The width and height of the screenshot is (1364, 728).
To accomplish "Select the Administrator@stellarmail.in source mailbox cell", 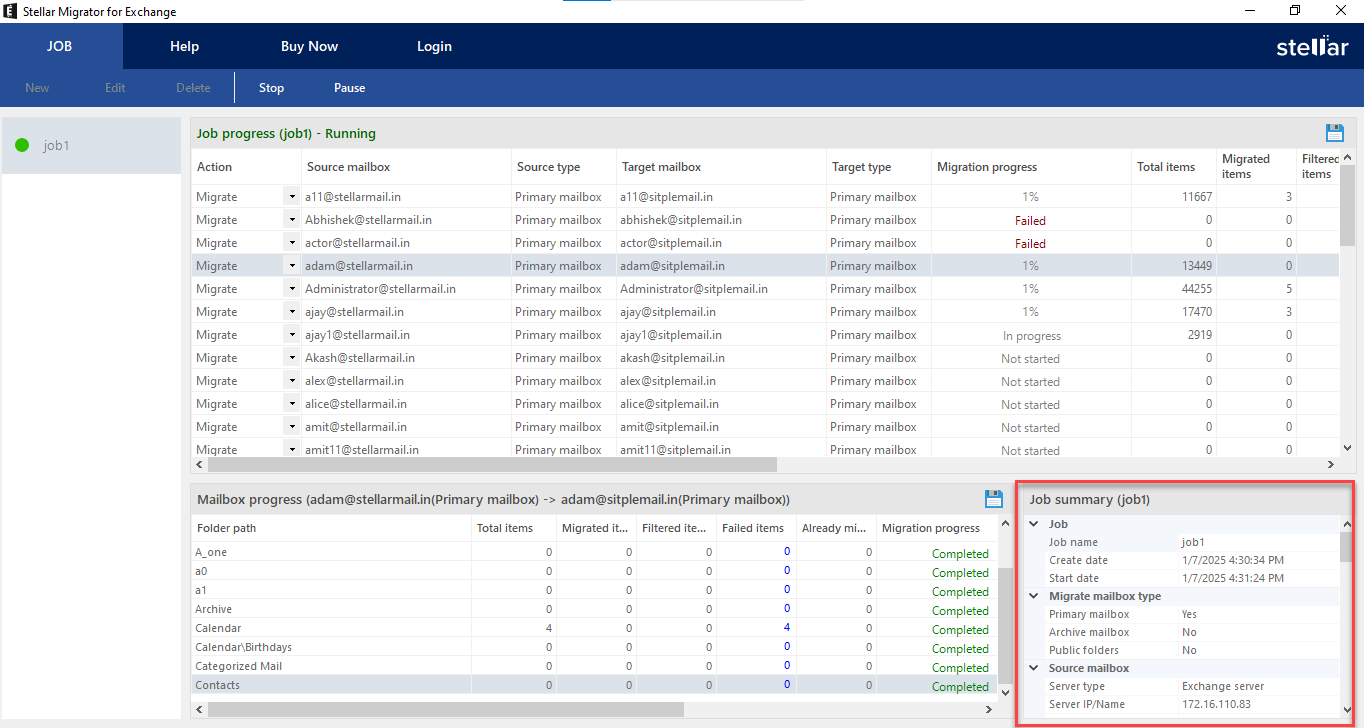I will click(406, 289).
